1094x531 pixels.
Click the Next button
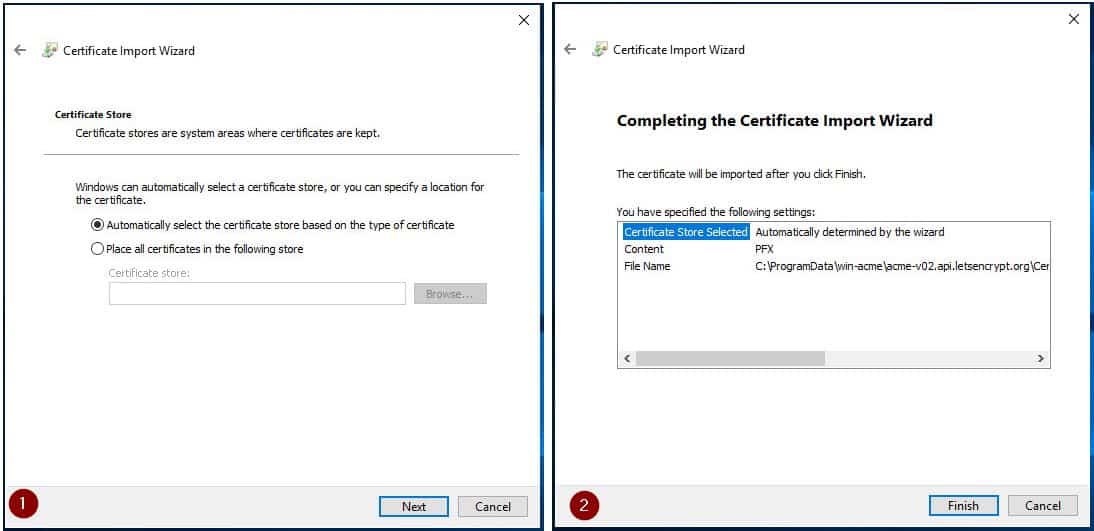[414, 507]
